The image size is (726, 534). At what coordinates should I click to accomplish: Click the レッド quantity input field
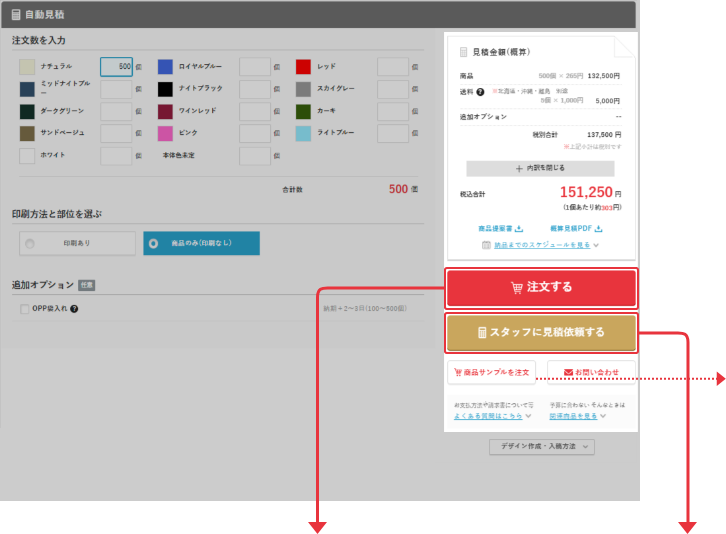pos(393,67)
